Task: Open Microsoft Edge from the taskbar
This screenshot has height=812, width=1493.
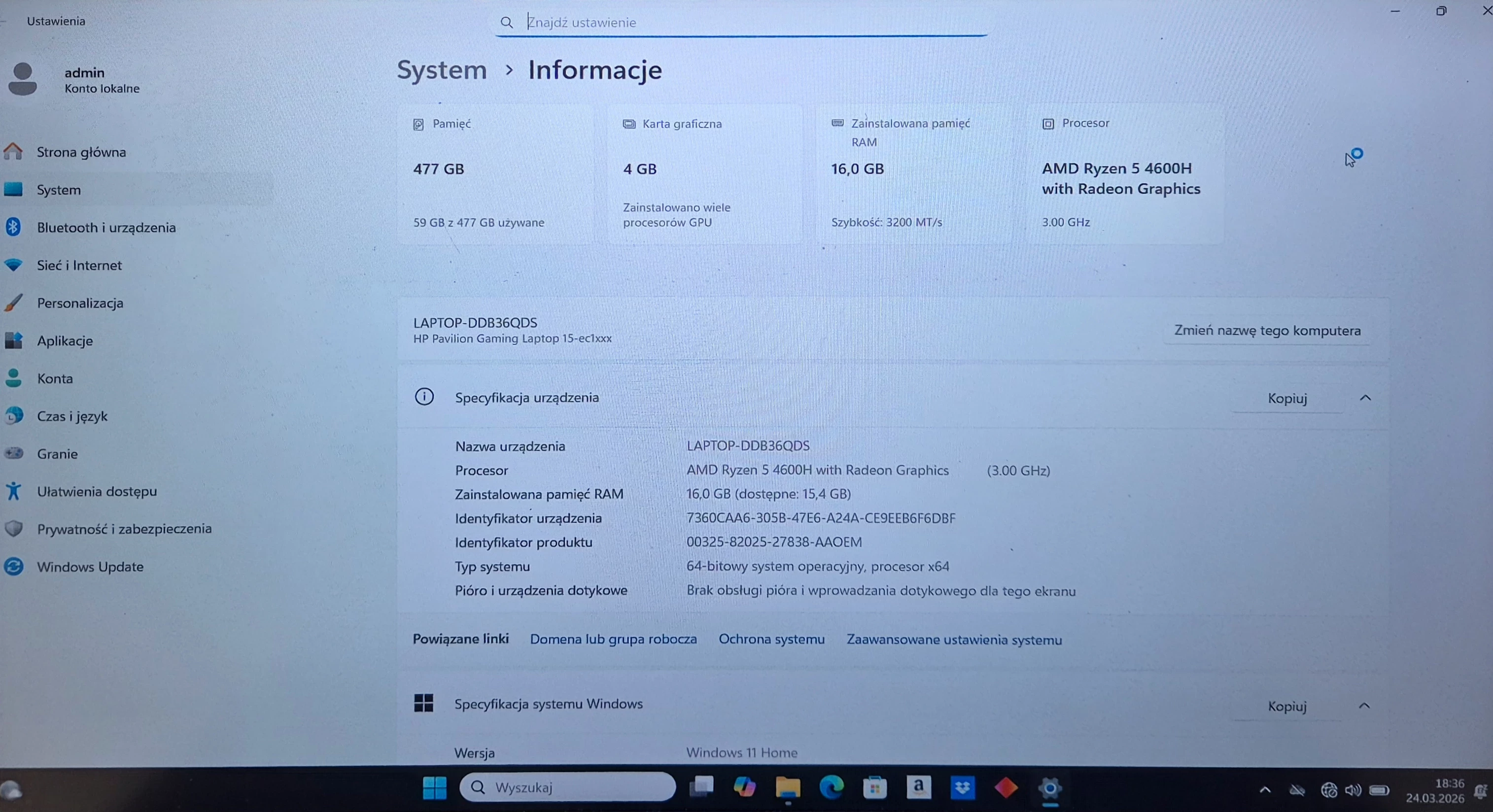Action: [x=831, y=788]
